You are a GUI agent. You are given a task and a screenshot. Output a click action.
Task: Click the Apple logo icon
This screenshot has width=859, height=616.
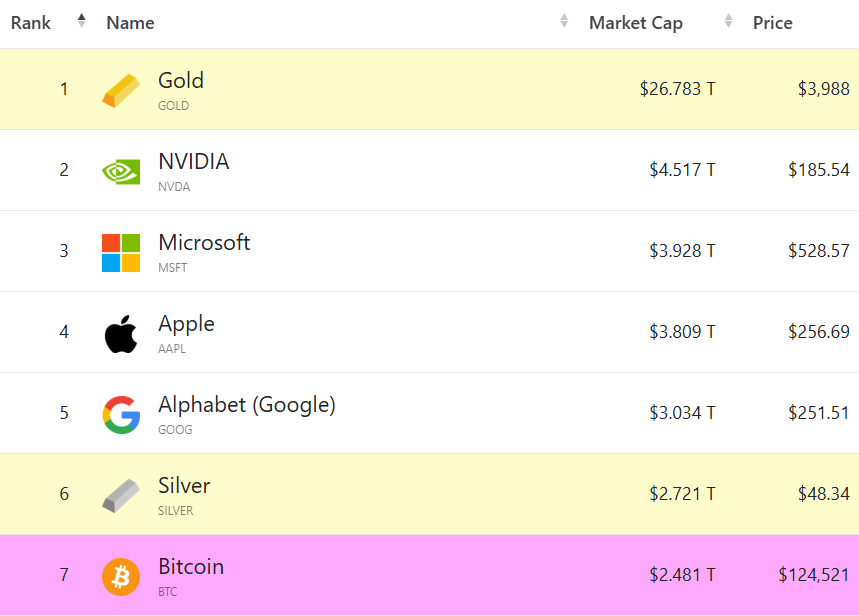click(x=121, y=333)
